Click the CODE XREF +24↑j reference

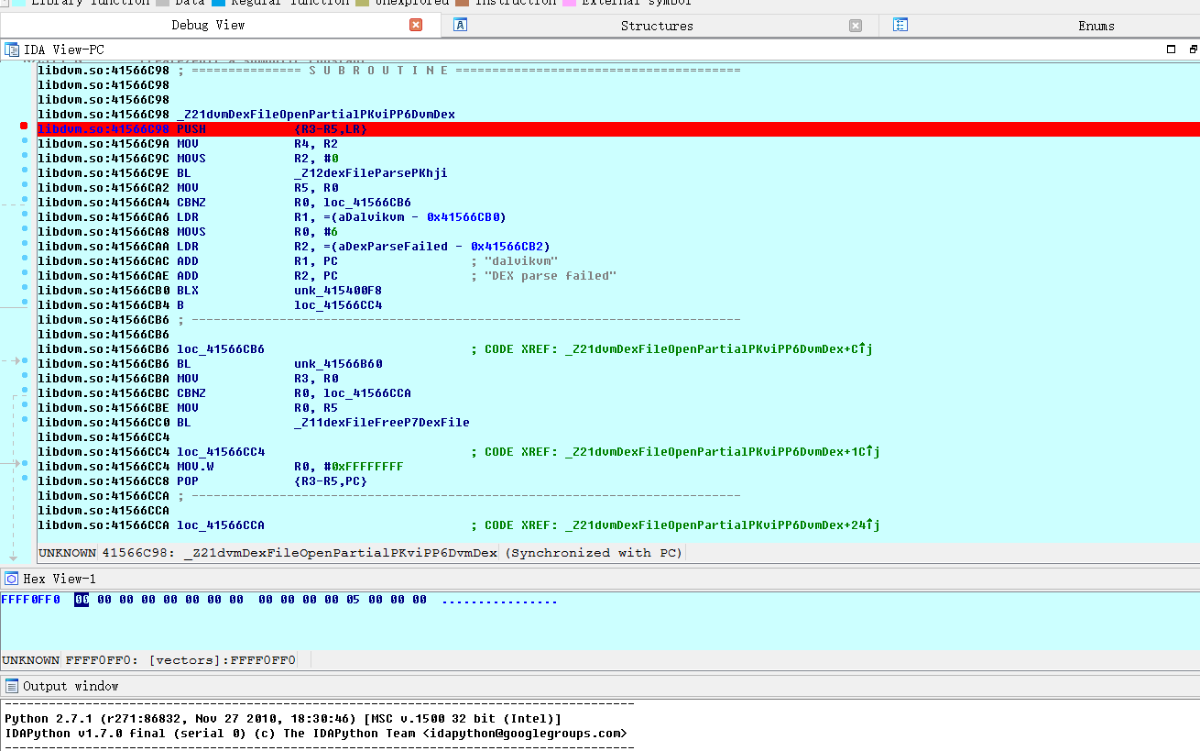coord(675,525)
